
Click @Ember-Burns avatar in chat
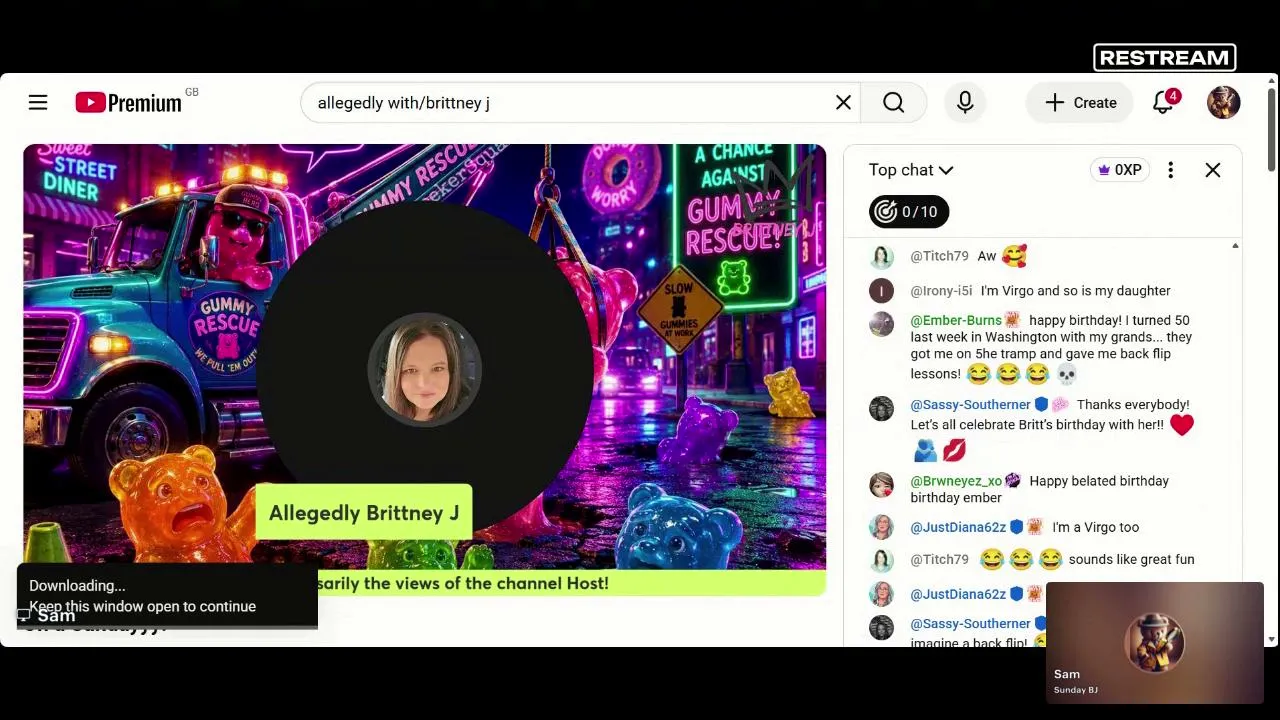click(x=881, y=324)
